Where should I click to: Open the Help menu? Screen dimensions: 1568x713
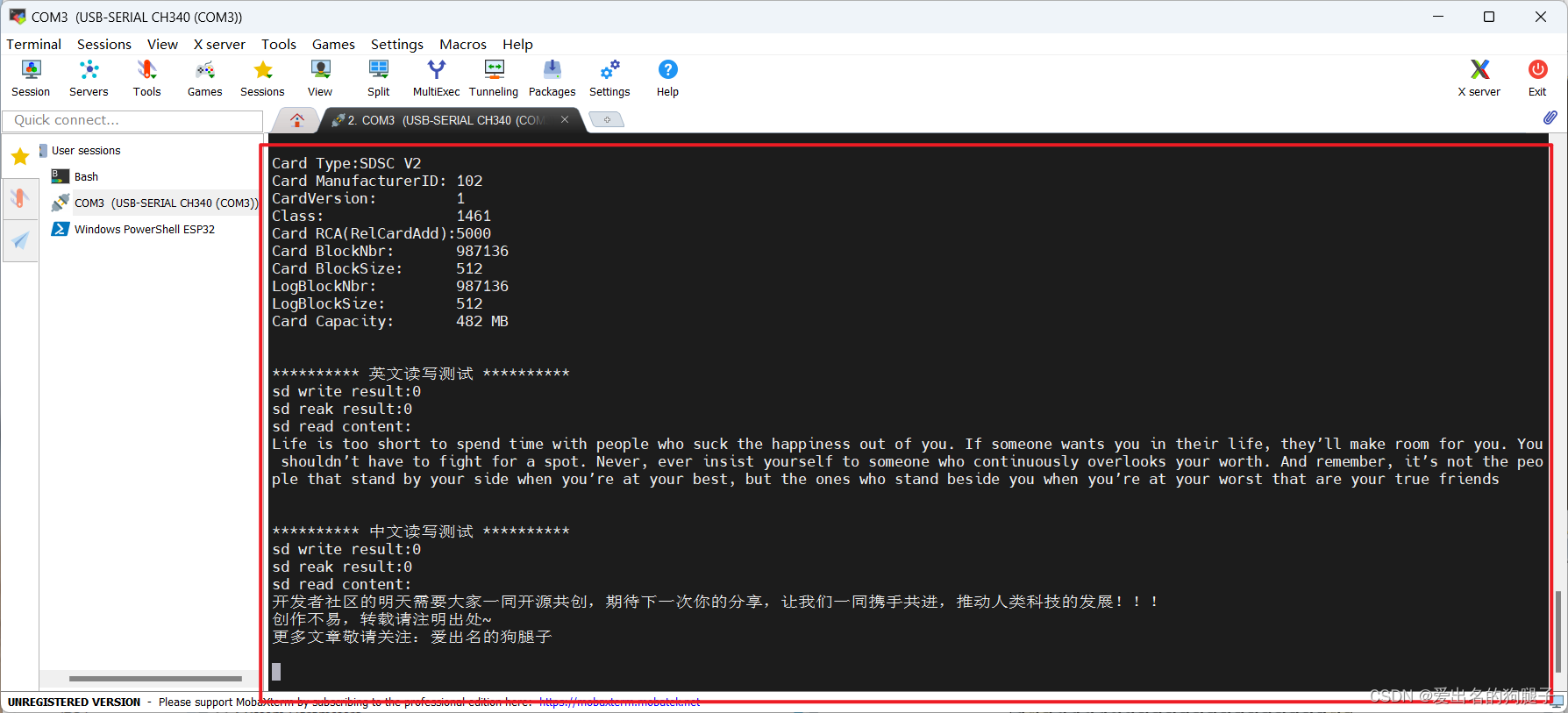(517, 44)
